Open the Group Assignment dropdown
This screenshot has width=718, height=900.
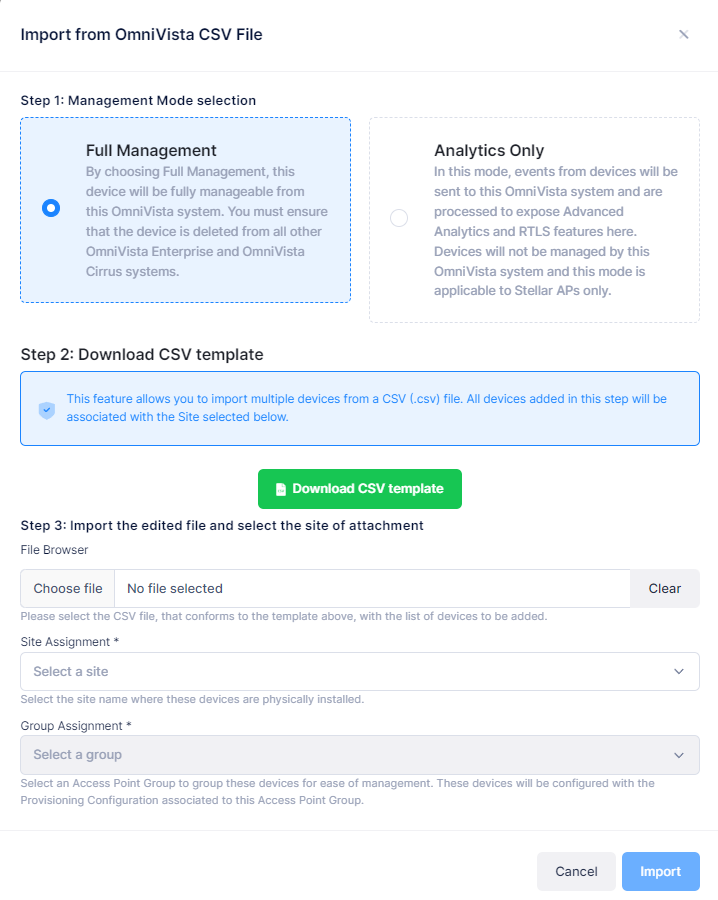[360, 755]
